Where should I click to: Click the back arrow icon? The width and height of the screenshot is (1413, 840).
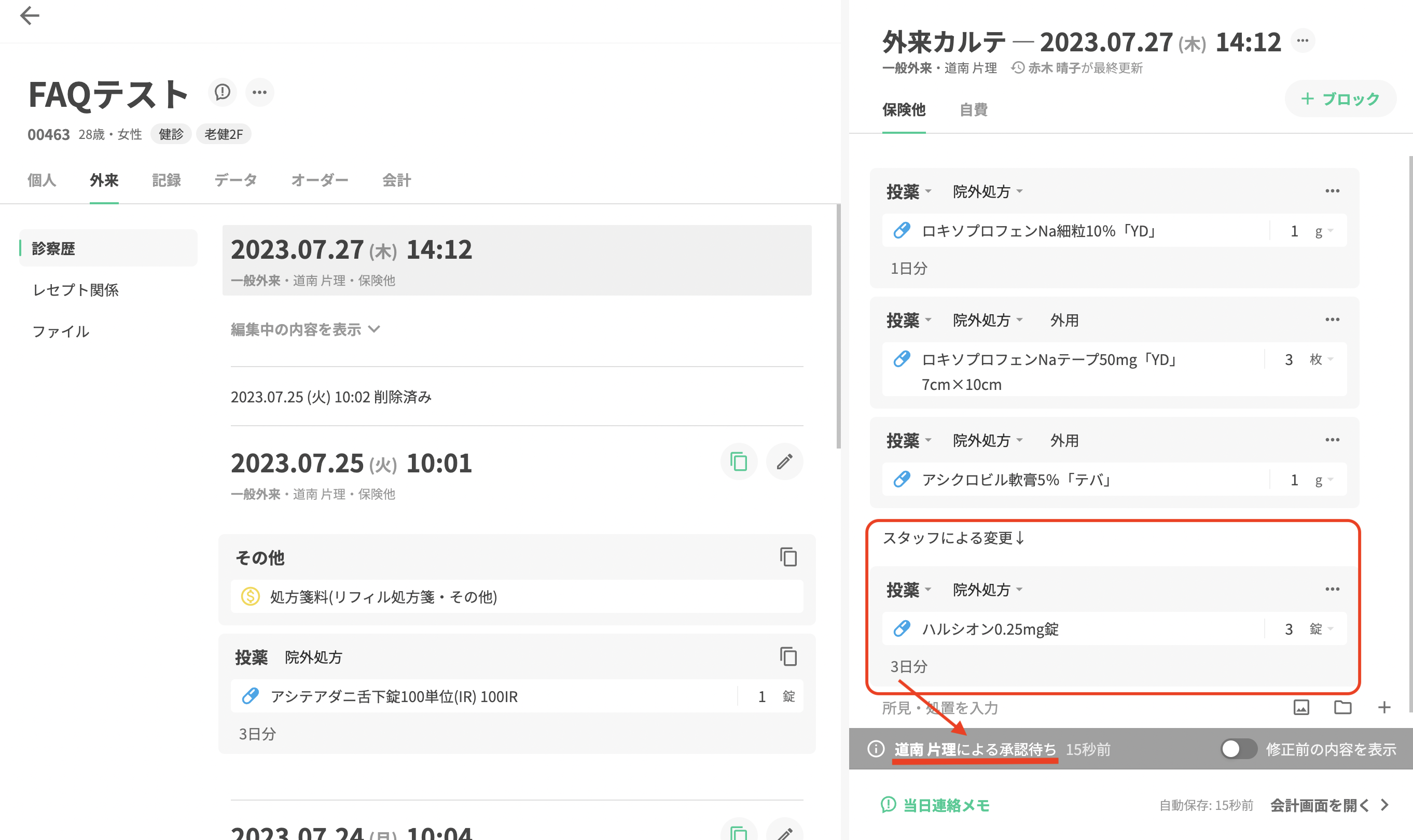pos(30,16)
